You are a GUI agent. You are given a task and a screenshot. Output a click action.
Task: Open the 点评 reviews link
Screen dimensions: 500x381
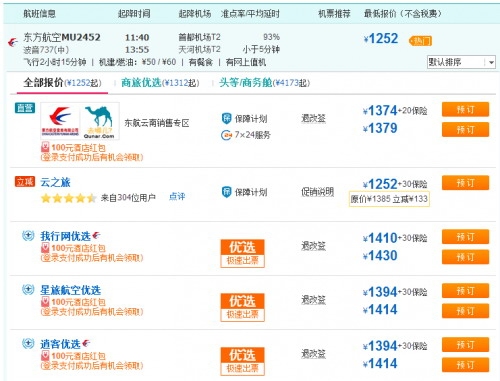(x=177, y=196)
